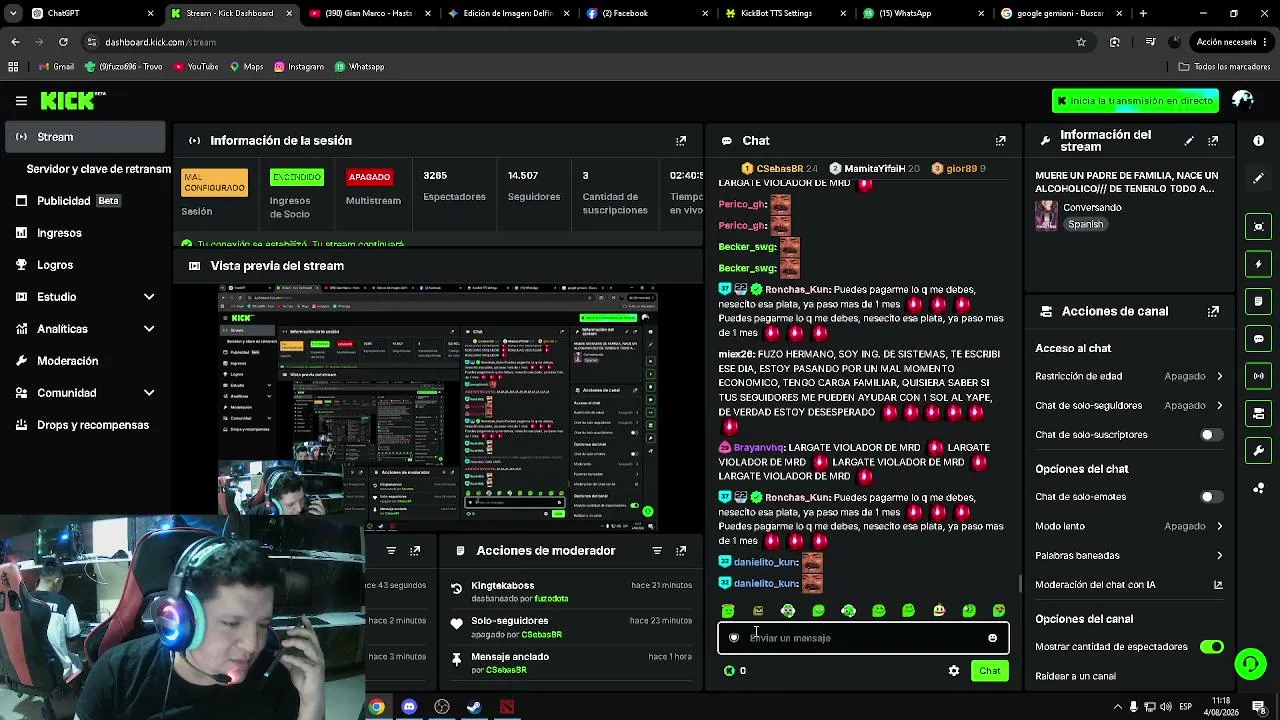This screenshot has height=720, width=1280.
Task: Click Inicia la transmisión en directo
Action: pyautogui.click(x=1135, y=100)
